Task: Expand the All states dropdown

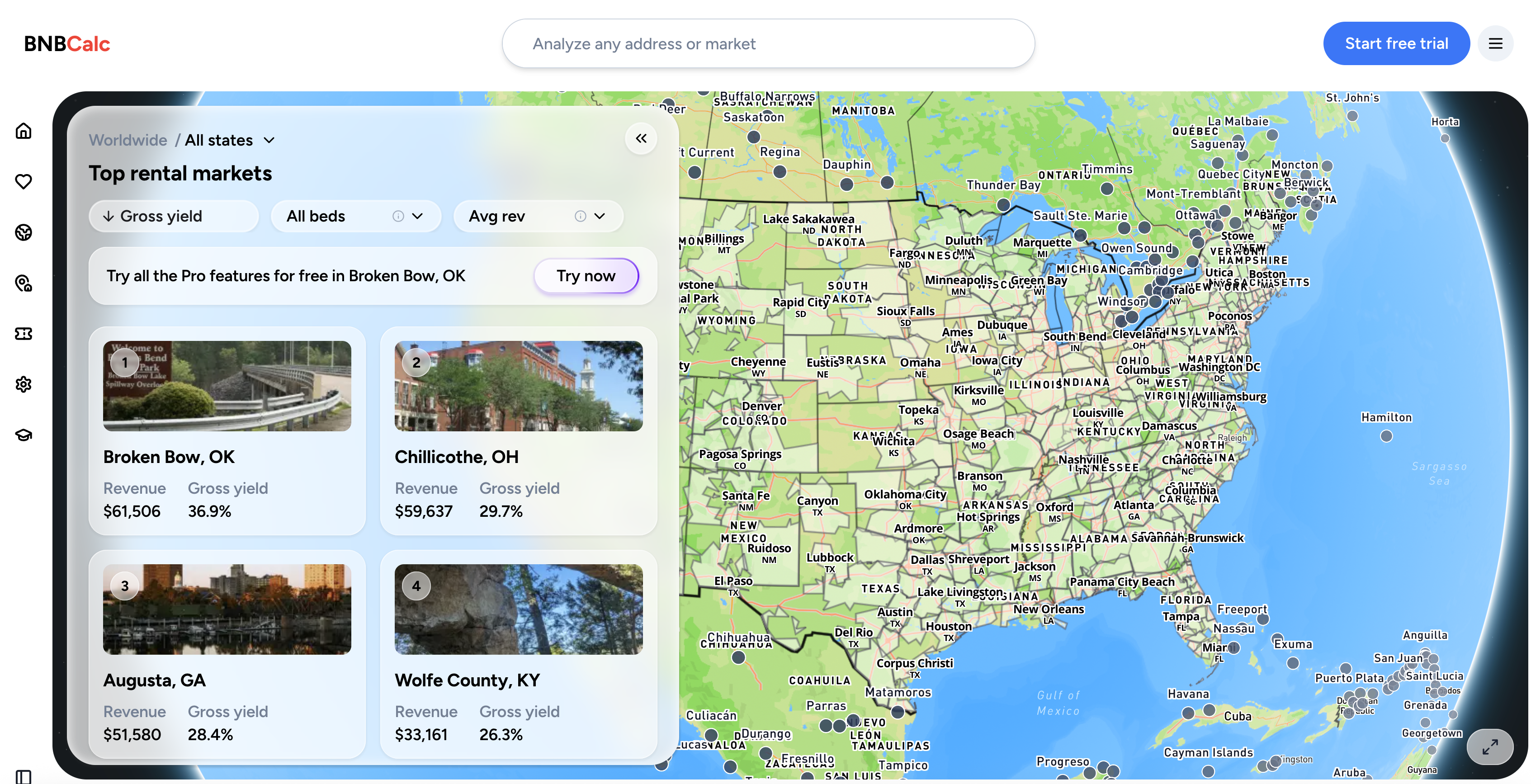Action: (229, 140)
